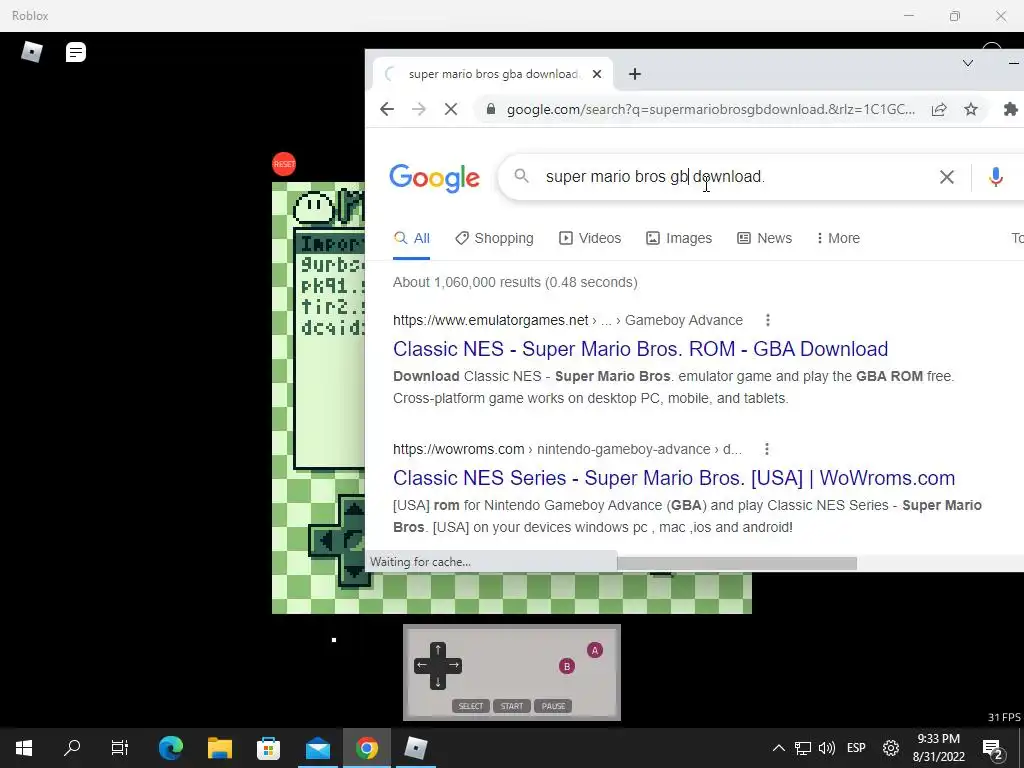The width and height of the screenshot is (1024, 768).
Task: Open Task View from the taskbar
Action: tap(120, 748)
